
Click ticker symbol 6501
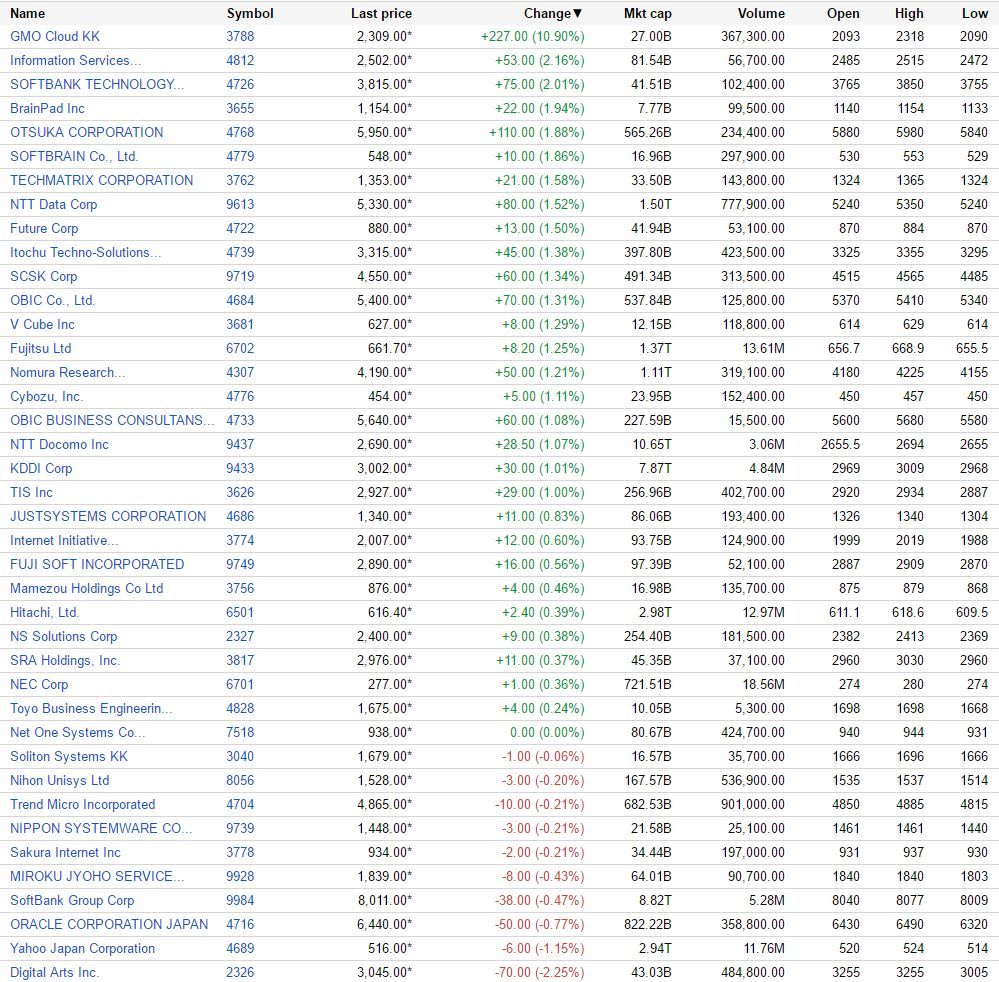(240, 612)
